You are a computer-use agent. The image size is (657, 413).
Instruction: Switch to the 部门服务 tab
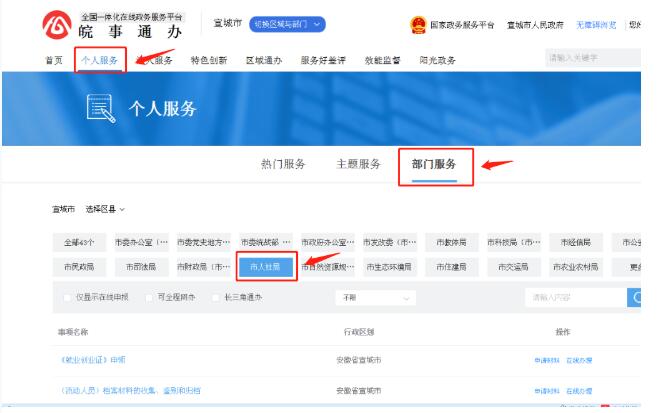[434, 164]
